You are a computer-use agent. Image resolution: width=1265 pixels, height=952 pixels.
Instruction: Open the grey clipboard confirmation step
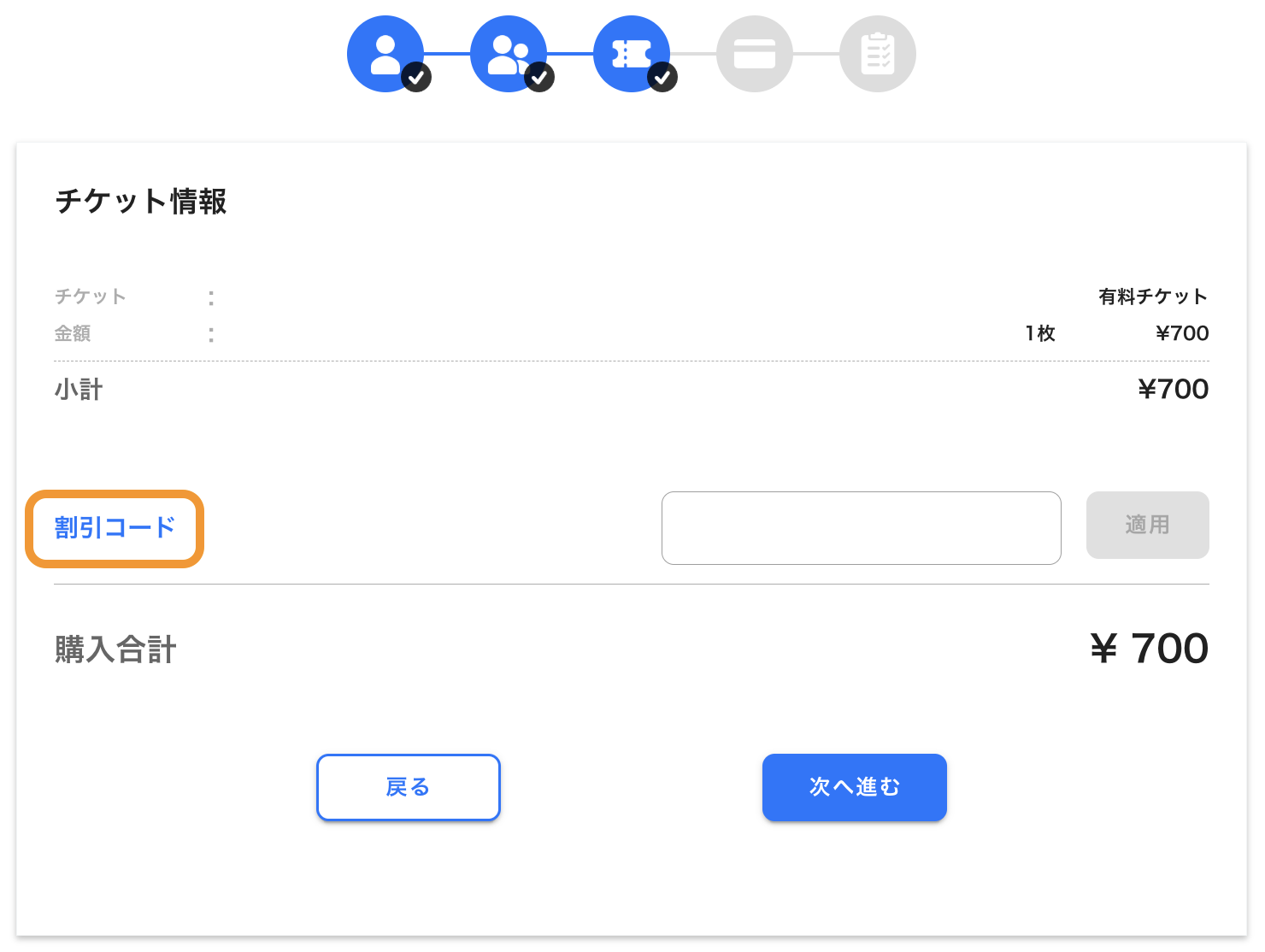(x=878, y=54)
